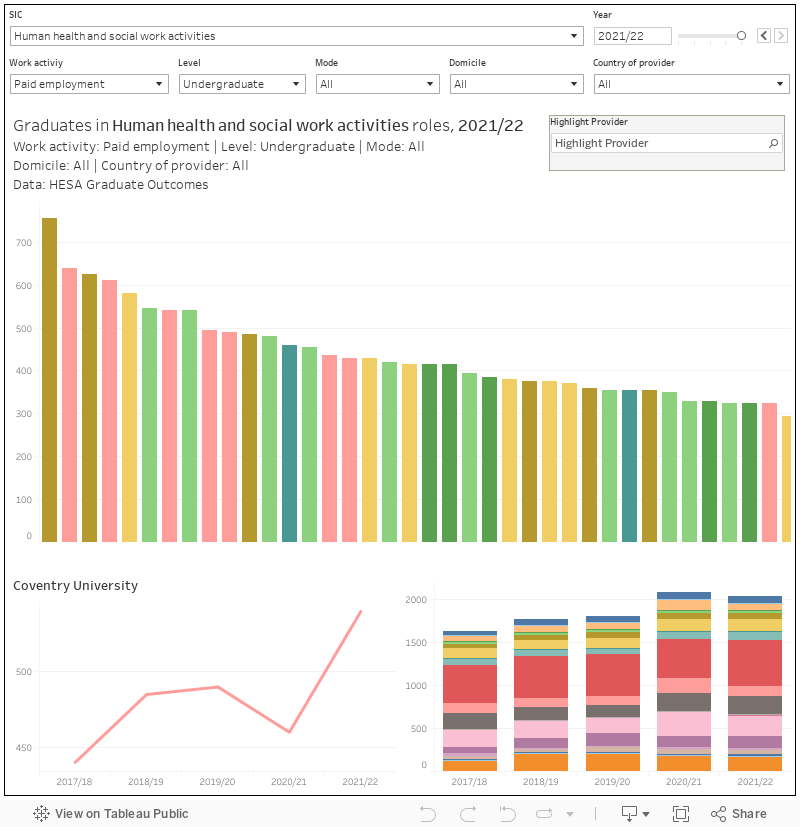This screenshot has width=800, height=827.
Task: Click the Redo arrow in the toolbar
Action: click(467, 814)
